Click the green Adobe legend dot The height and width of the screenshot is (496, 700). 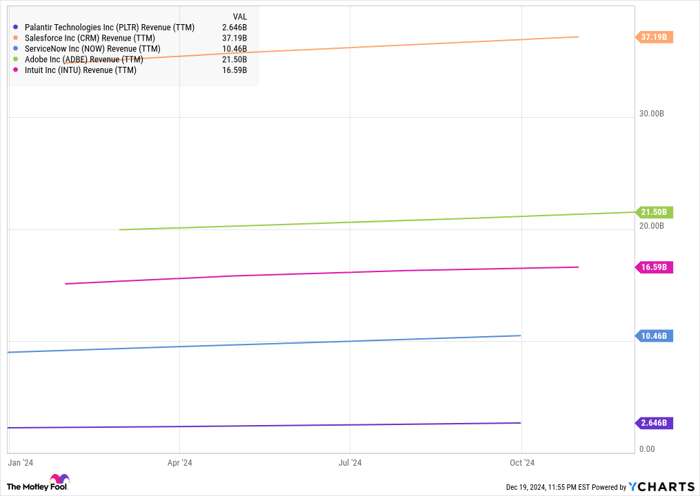[16, 59]
